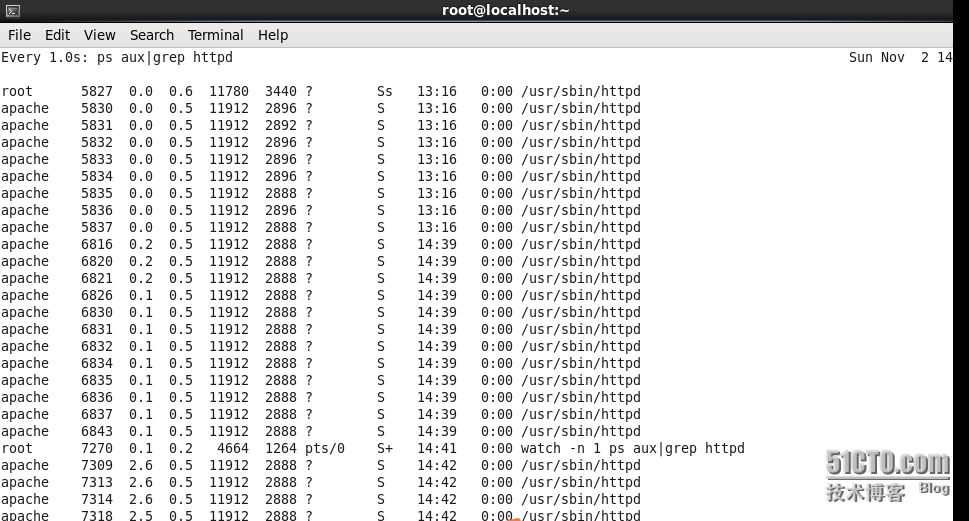Select PID 6832 in the process list

click(97, 347)
